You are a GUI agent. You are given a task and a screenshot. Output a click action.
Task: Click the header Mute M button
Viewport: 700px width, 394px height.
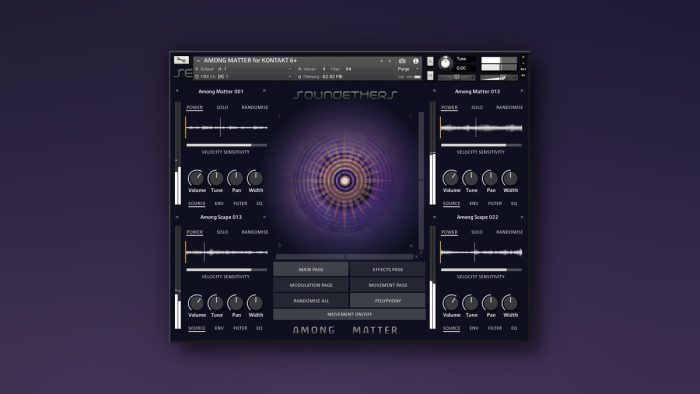click(x=430, y=75)
